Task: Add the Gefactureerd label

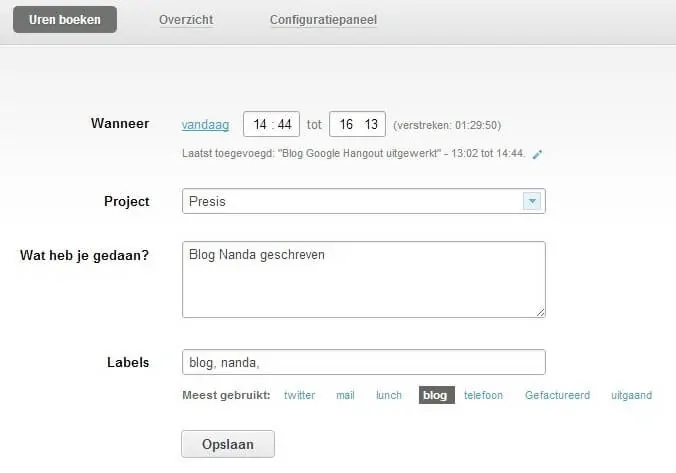Action: coord(557,395)
